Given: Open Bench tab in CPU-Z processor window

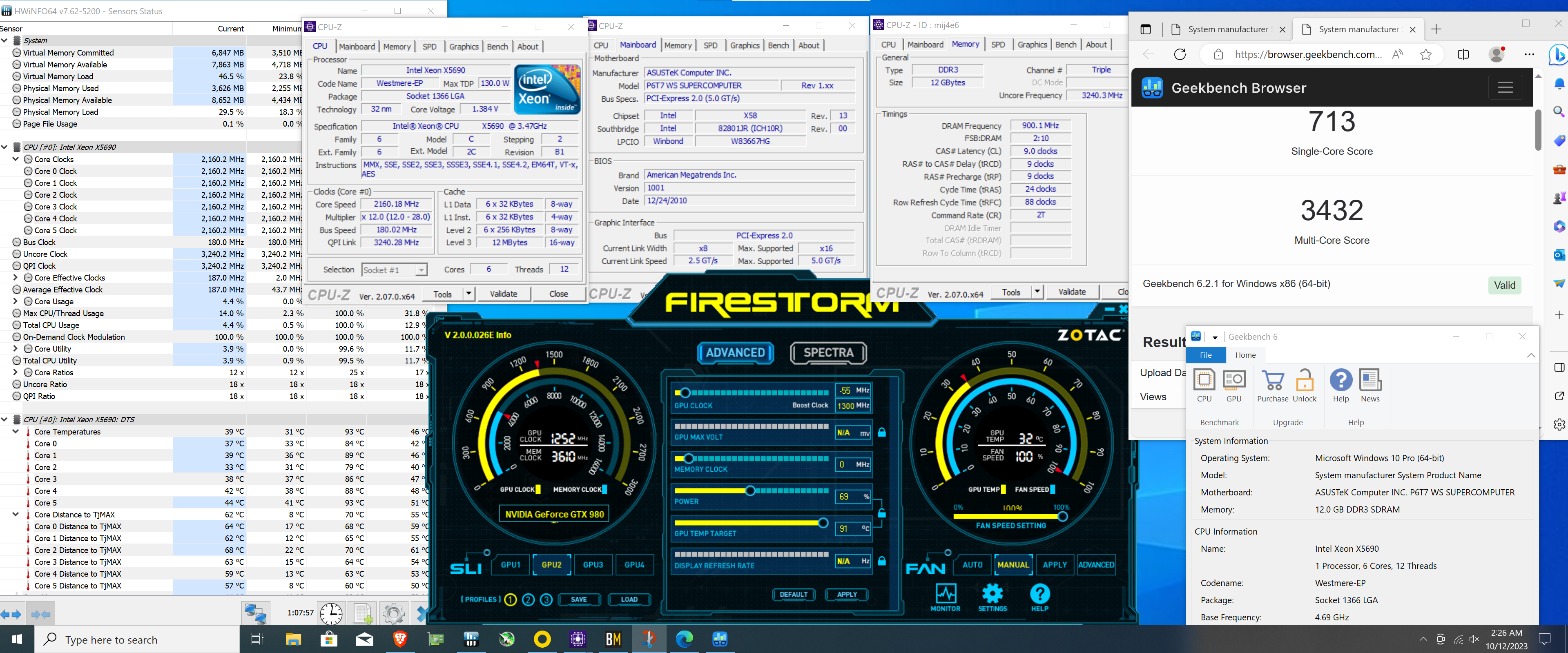Looking at the screenshot, I should tap(497, 46).
